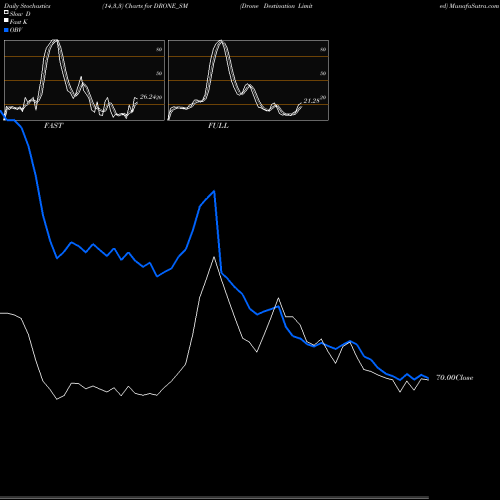Click the 'Slow D' legend text
This screenshot has width=500, height=500.
[x=20, y=14]
